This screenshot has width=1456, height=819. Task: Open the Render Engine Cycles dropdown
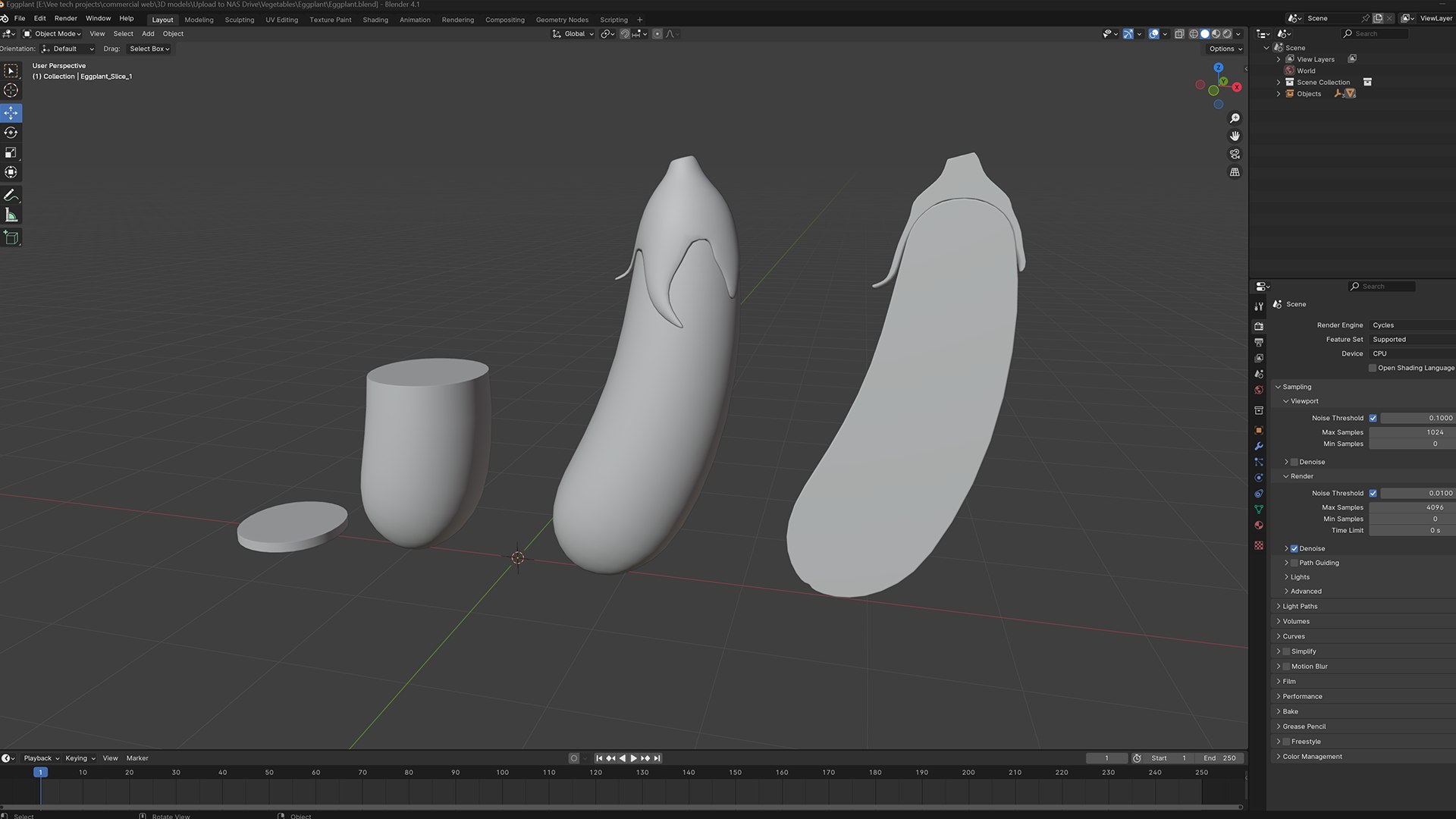tap(1412, 325)
